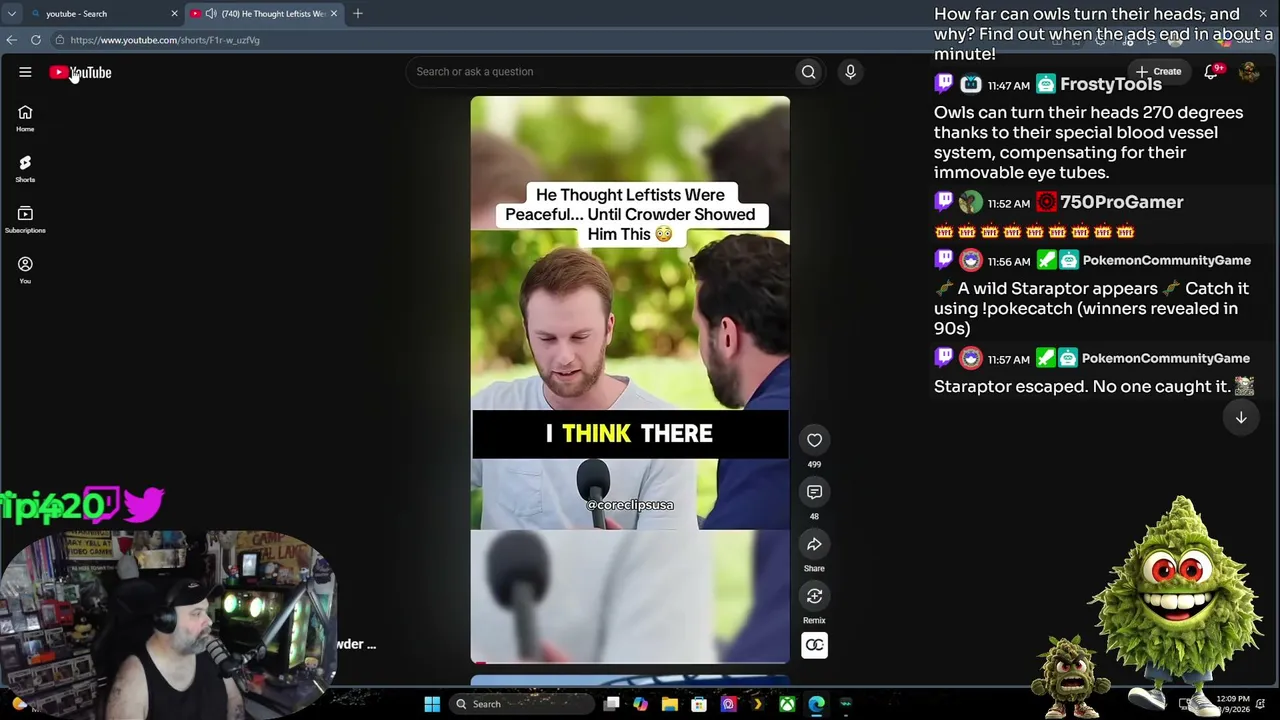Open Shorts from the sidebar

(25, 168)
